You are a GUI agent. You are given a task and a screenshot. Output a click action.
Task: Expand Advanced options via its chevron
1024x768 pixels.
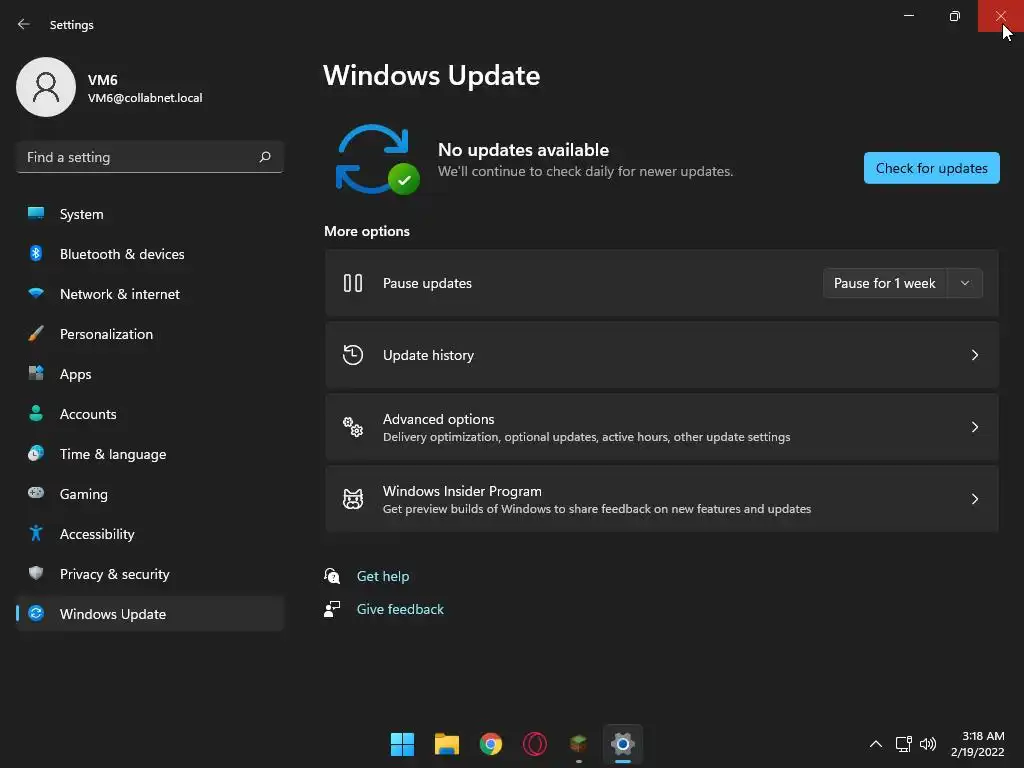pyautogui.click(x=974, y=426)
